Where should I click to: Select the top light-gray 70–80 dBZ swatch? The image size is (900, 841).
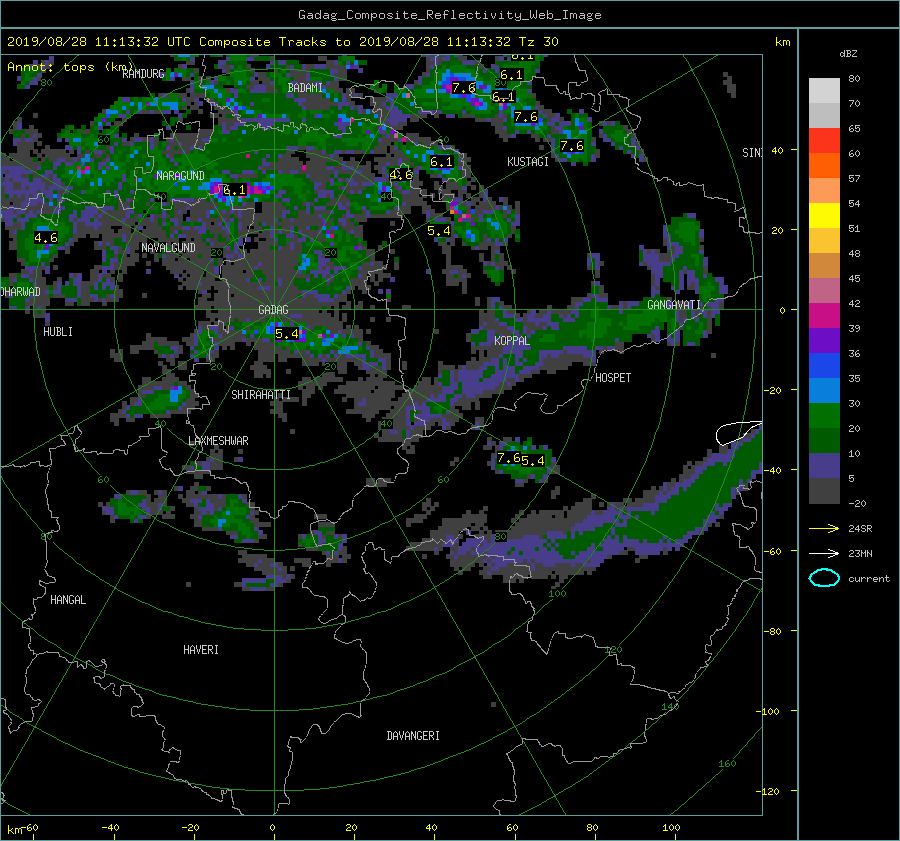coord(824,91)
